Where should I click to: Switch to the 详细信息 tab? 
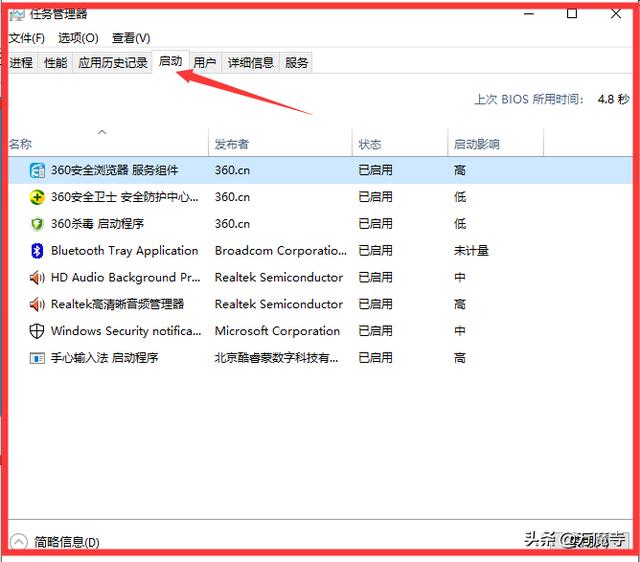click(251, 62)
